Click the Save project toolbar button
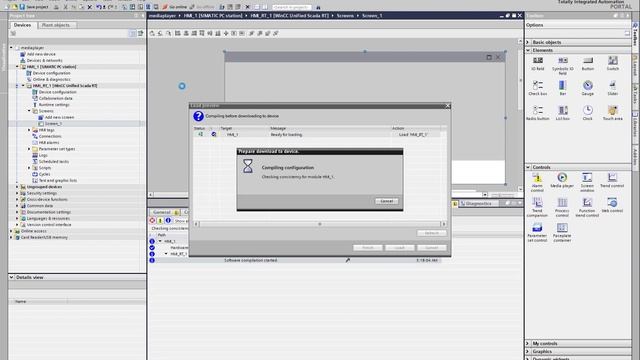The height and width of the screenshot is (360, 640). [34, 7]
